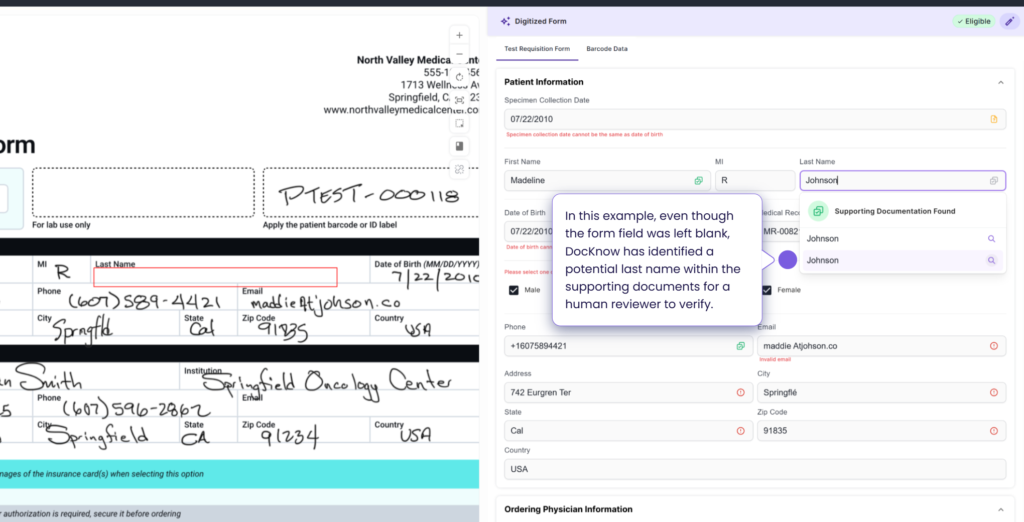
Task: Collapse the Patient Information section
Action: click(1001, 82)
